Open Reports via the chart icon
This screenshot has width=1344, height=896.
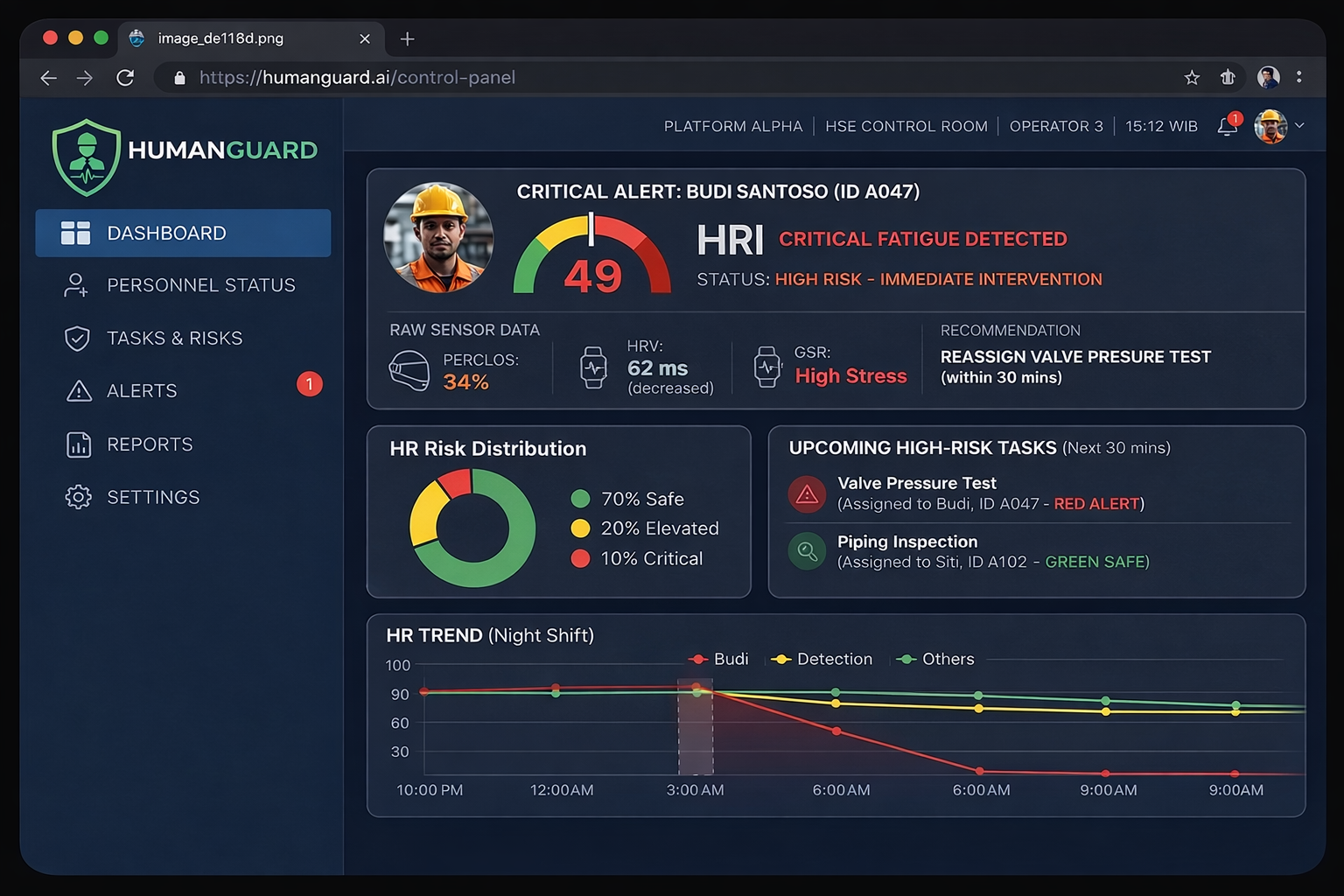click(77, 444)
